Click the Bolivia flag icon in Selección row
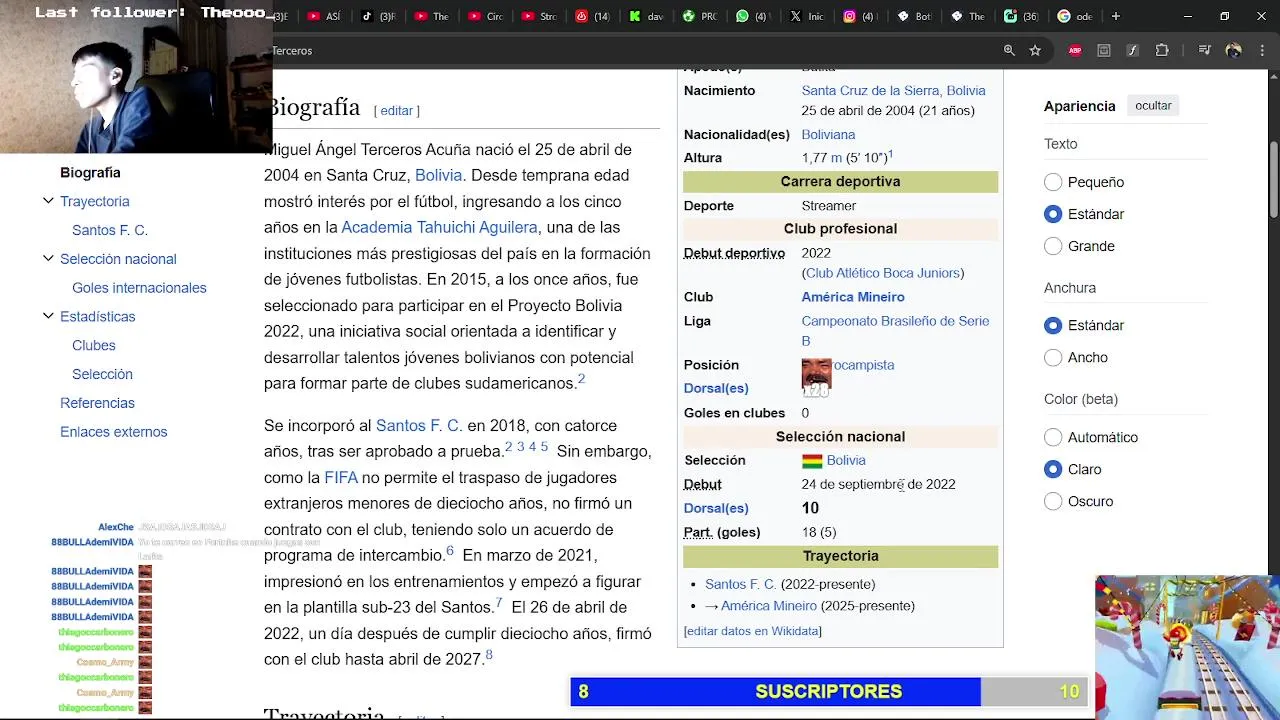This screenshot has width=1280, height=720. click(x=812, y=461)
